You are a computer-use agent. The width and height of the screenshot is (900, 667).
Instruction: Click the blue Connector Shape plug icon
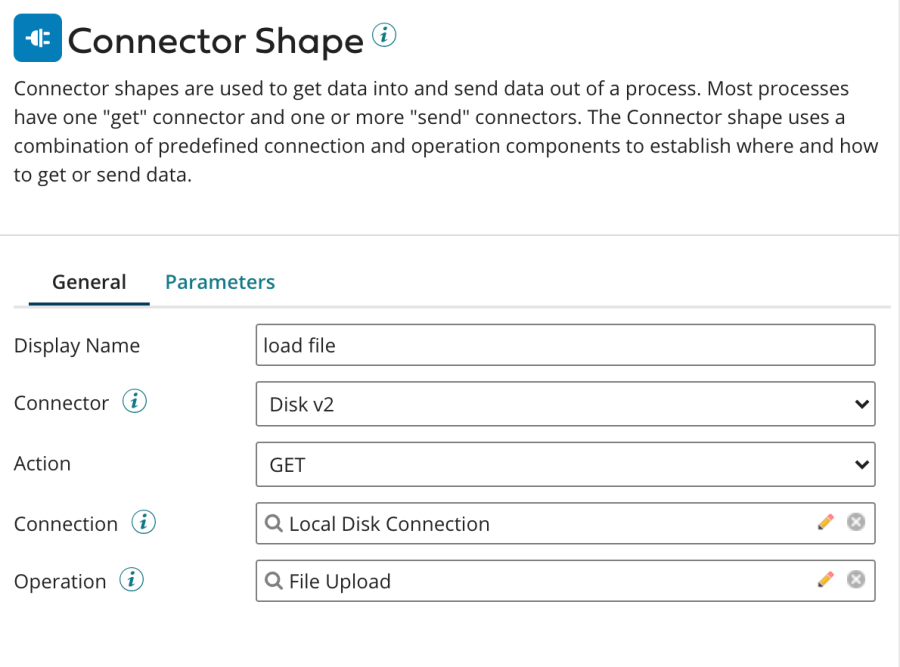(x=37, y=40)
